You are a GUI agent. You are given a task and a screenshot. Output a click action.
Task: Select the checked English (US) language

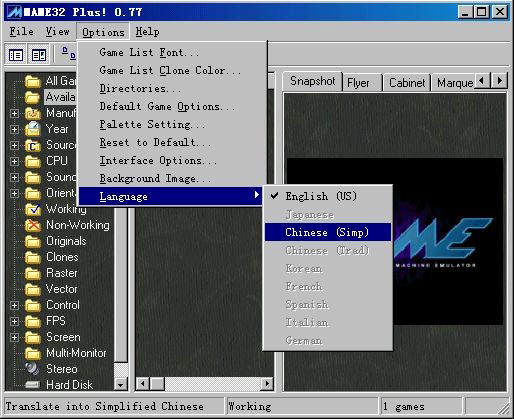tap(328, 196)
